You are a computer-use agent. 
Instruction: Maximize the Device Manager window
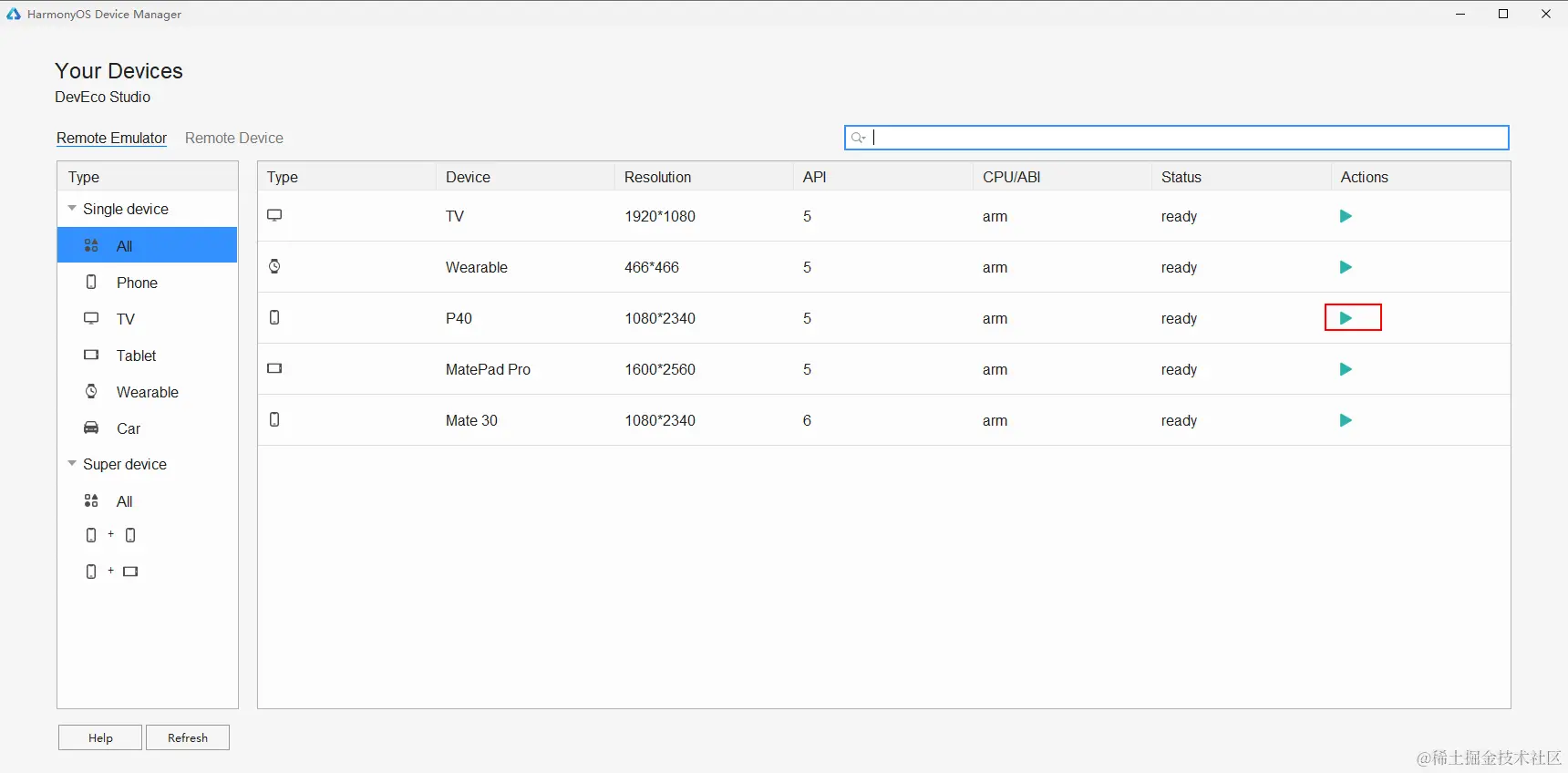tap(1503, 14)
